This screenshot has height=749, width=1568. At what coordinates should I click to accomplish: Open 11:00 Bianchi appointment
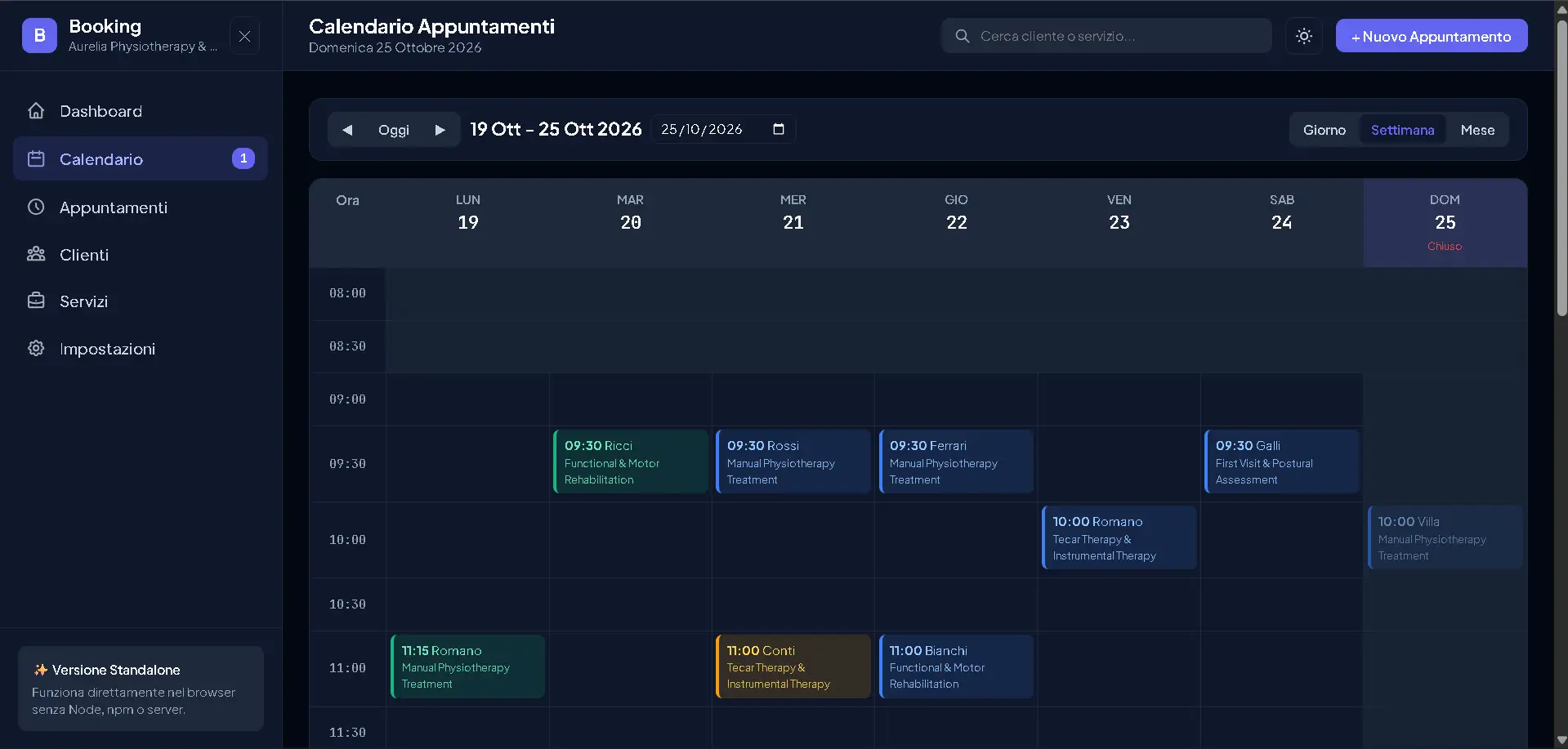coord(956,667)
